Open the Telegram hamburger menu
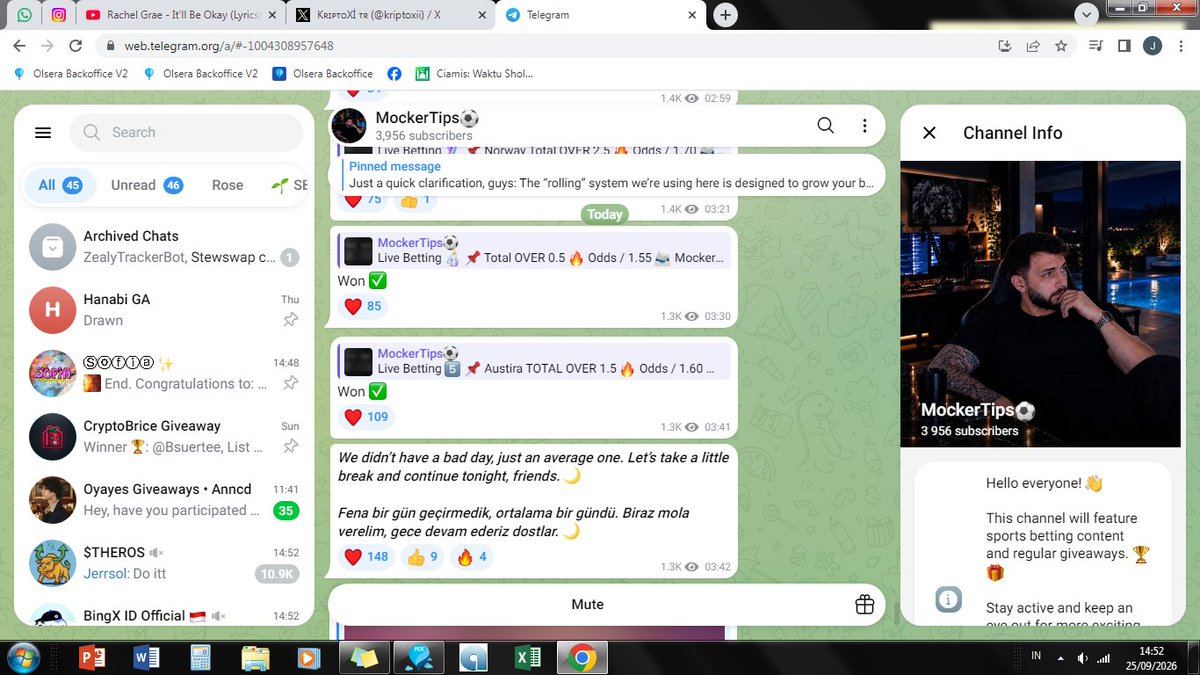The image size is (1200, 675). click(42, 133)
